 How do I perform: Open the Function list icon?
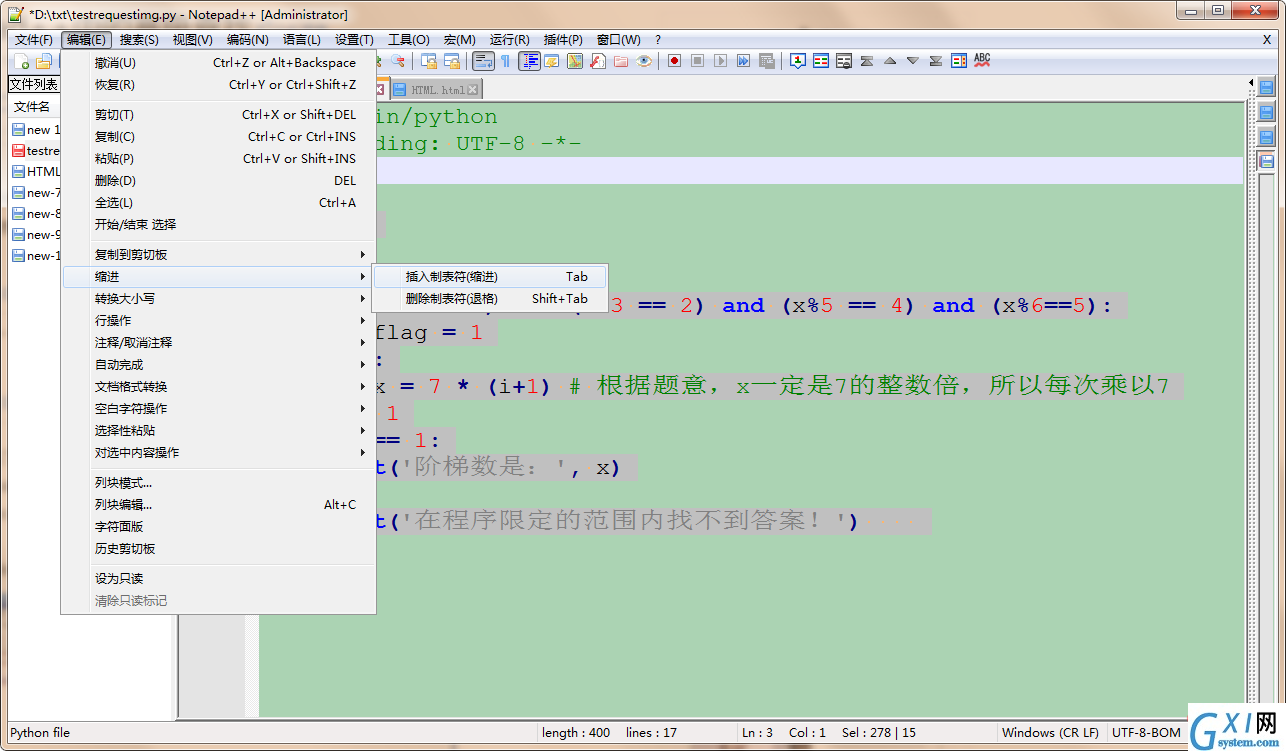pos(598,61)
